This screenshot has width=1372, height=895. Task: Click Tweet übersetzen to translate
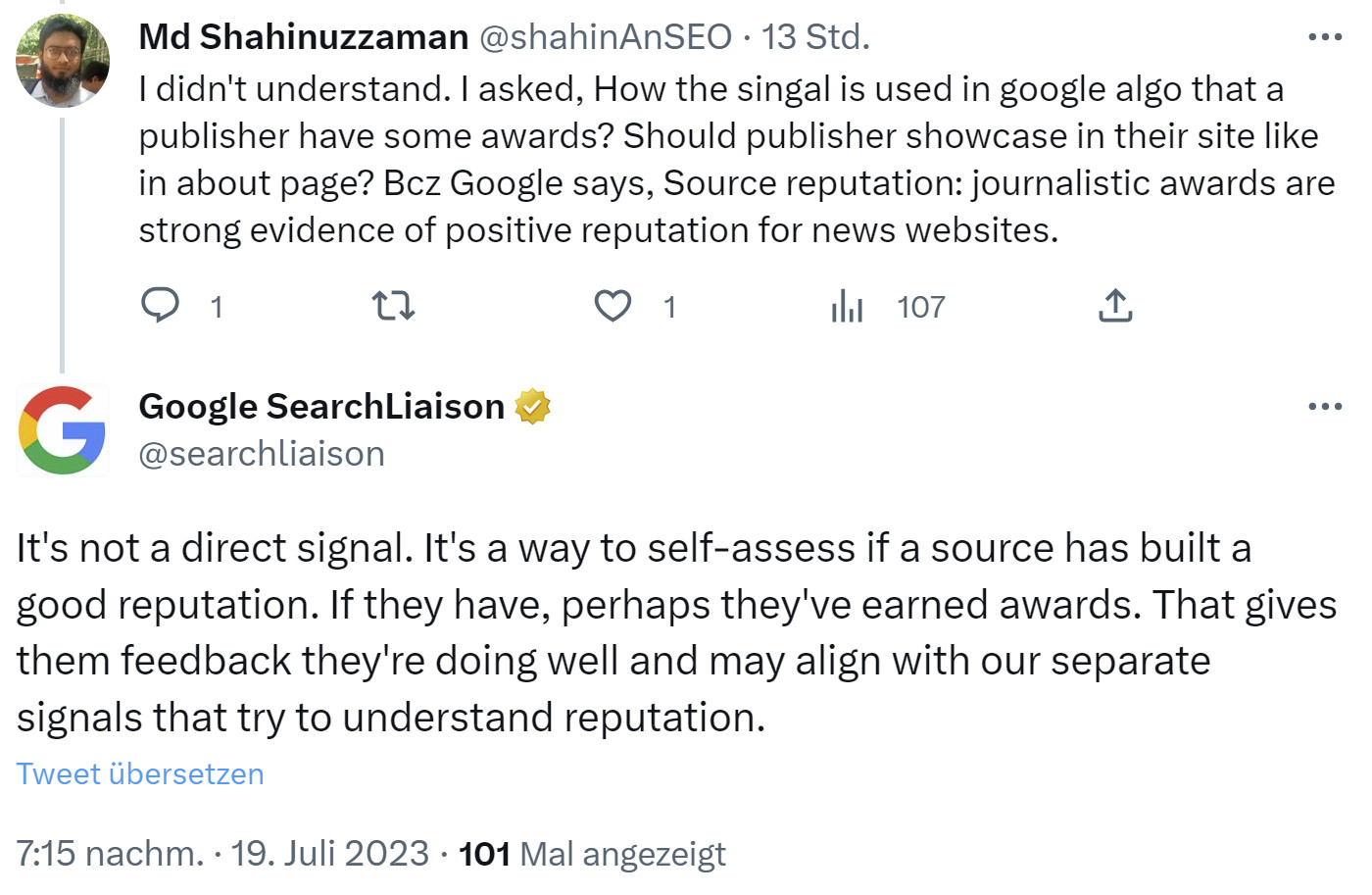(140, 773)
